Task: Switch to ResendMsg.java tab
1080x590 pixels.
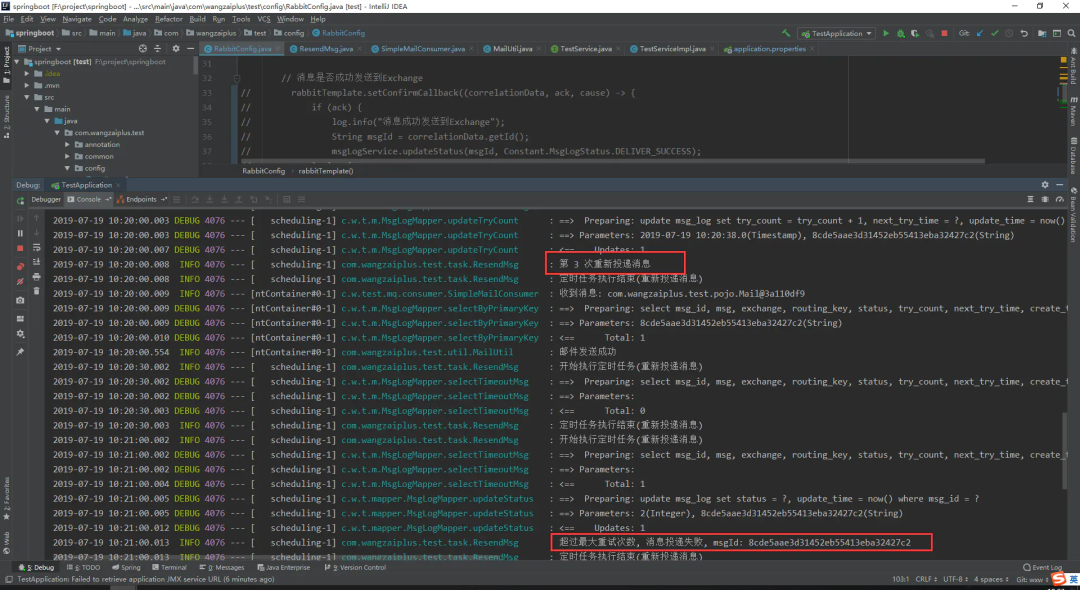Action: click(x=326, y=49)
